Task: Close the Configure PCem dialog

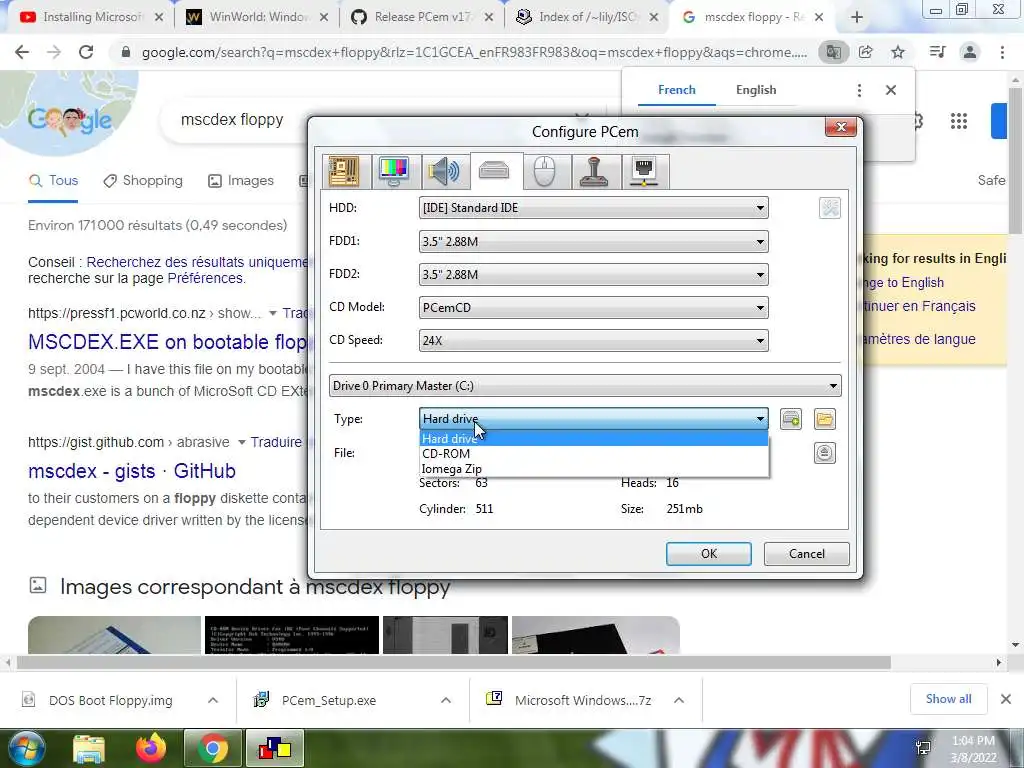Action: point(841,127)
